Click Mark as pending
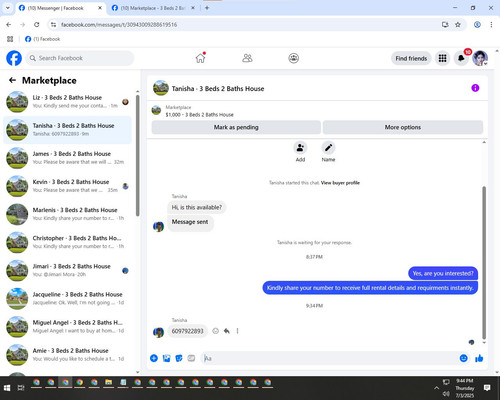Image resolution: width=500 pixels, height=400 pixels. point(236,127)
